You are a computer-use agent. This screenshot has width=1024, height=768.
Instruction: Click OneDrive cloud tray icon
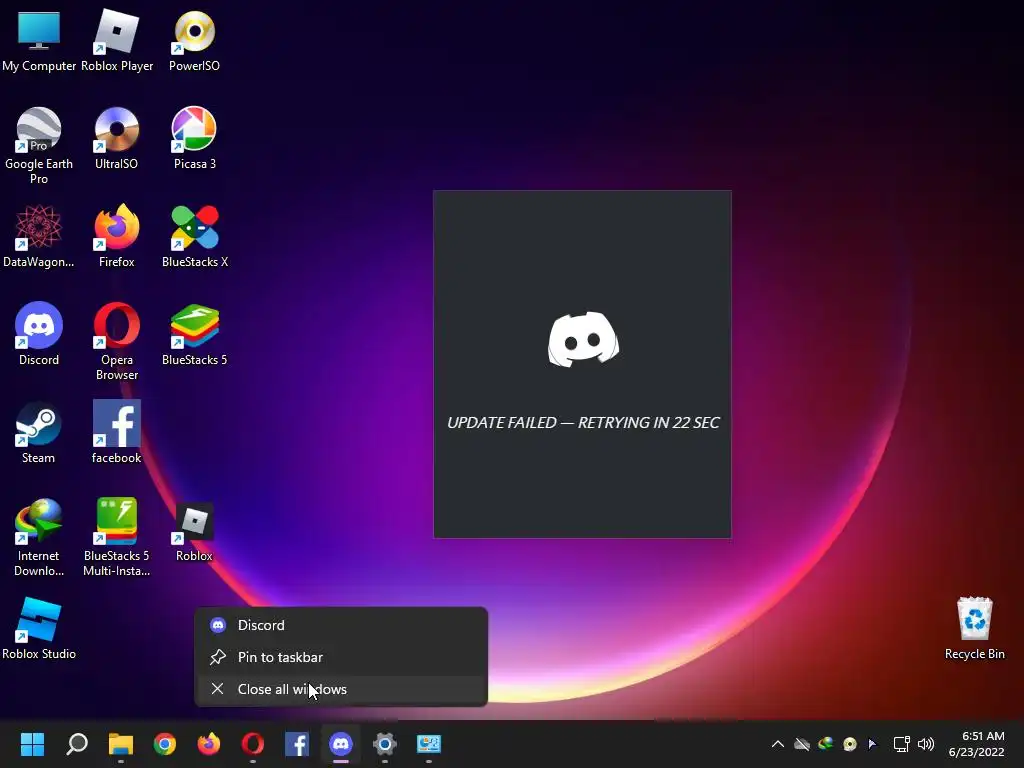tap(802, 744)
